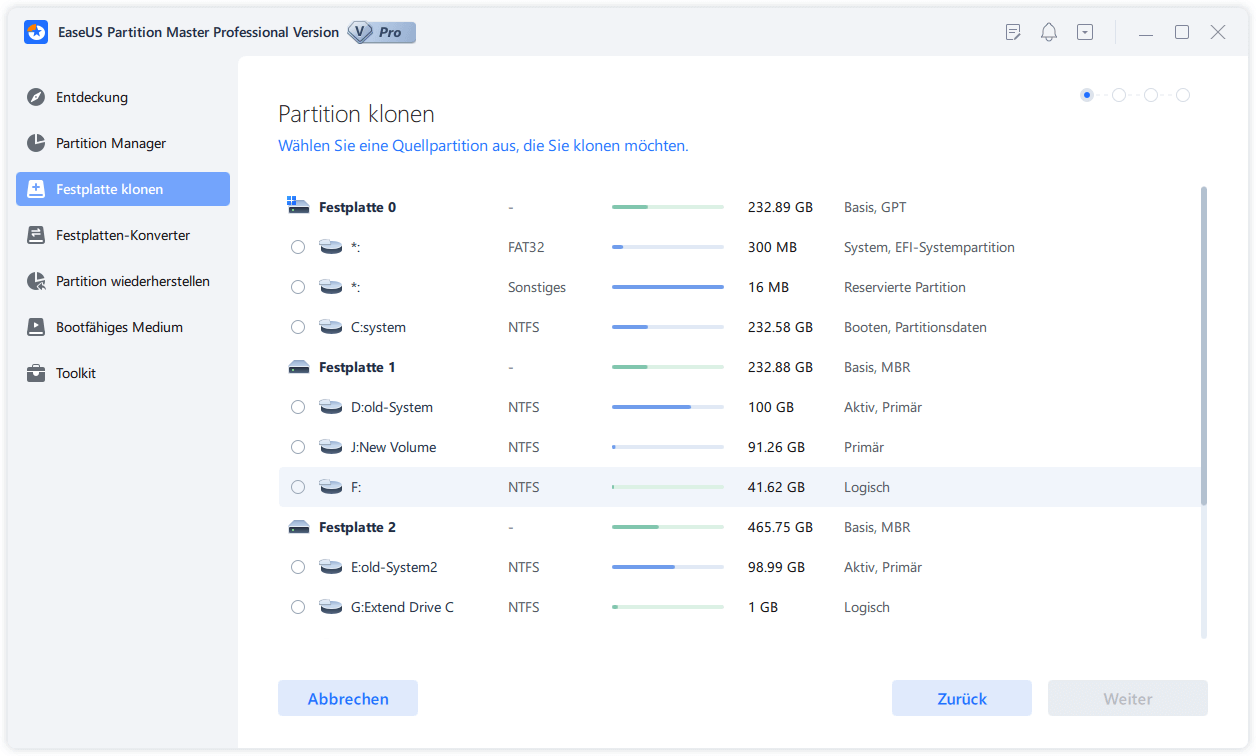Click the drive icon of E:old-System2
The image size is (1256, 756).
tap(330, 567)
